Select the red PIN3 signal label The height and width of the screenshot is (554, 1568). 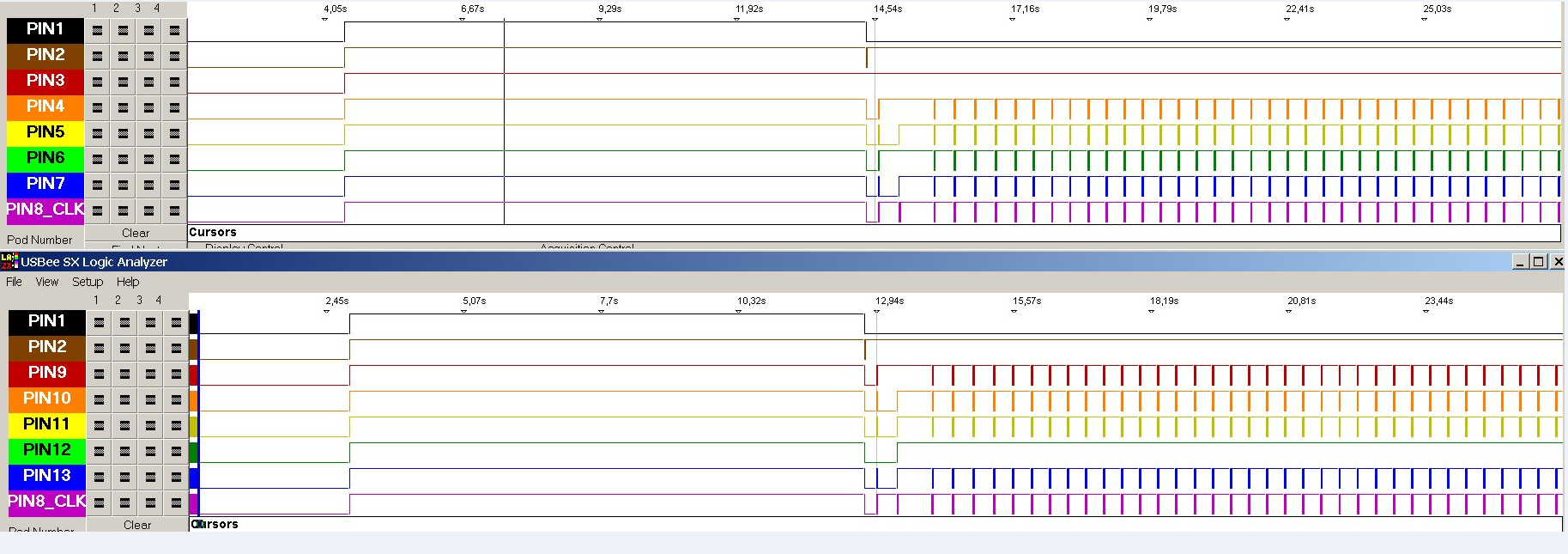tap(45, 81)
